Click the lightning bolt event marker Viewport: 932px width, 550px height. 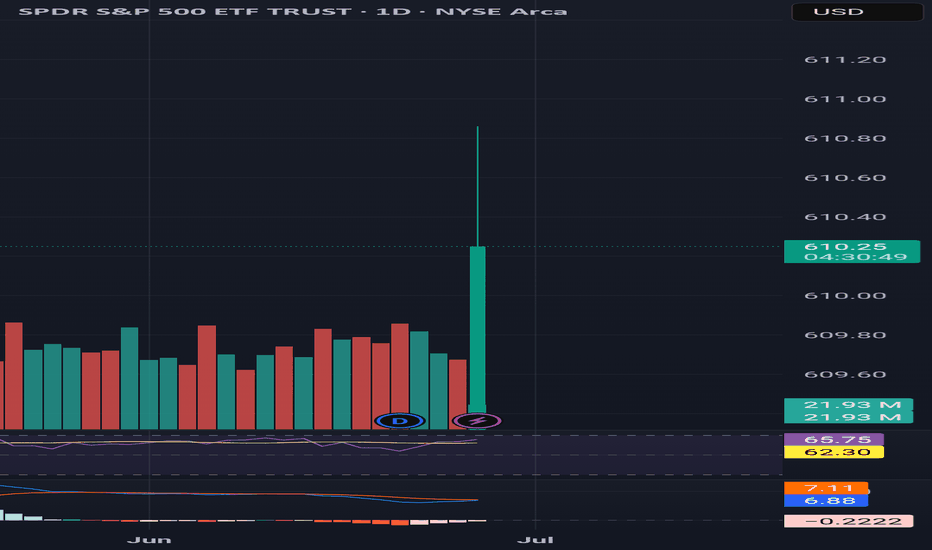477,421
